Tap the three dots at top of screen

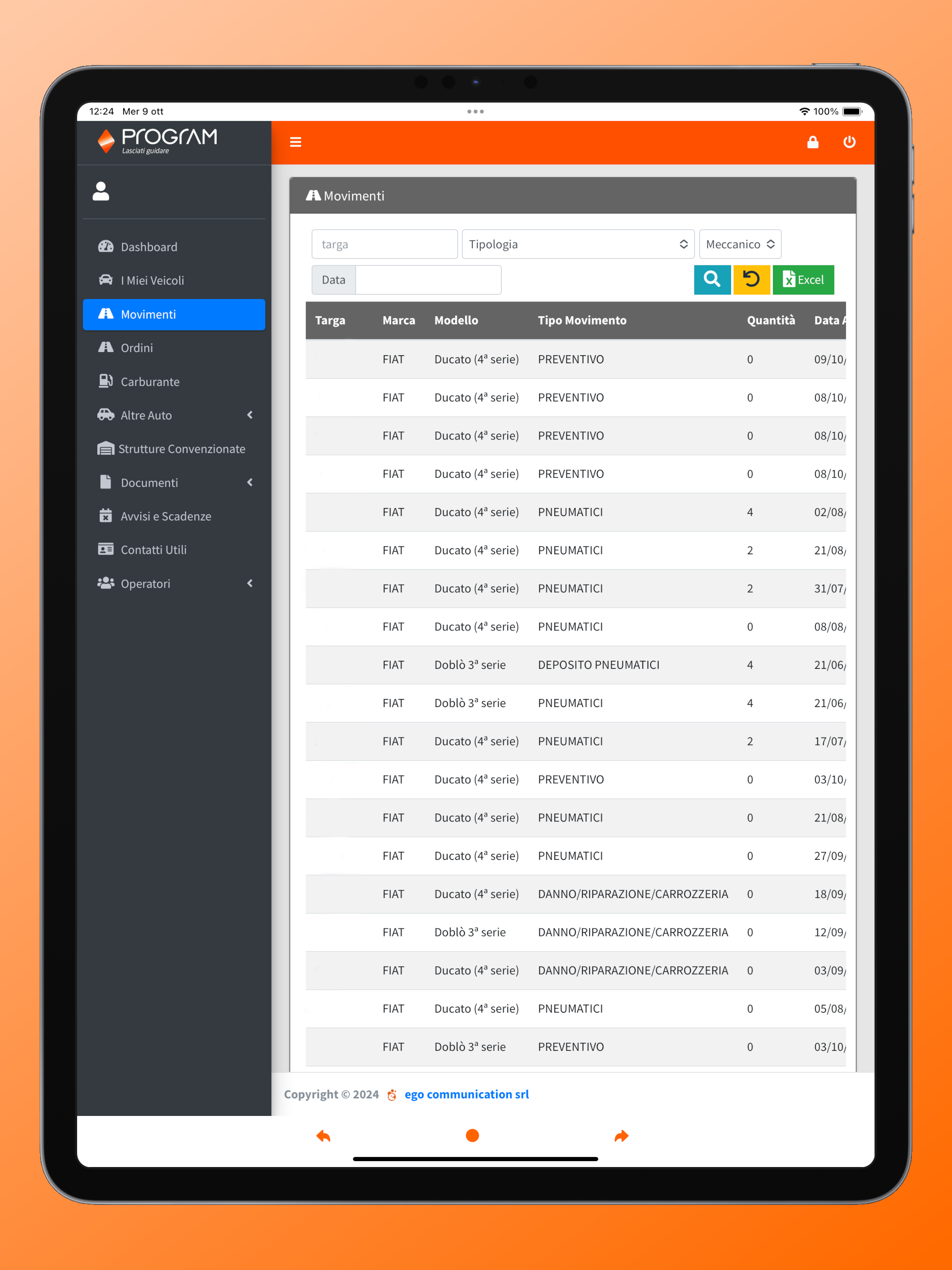click(x=475, y=111)
